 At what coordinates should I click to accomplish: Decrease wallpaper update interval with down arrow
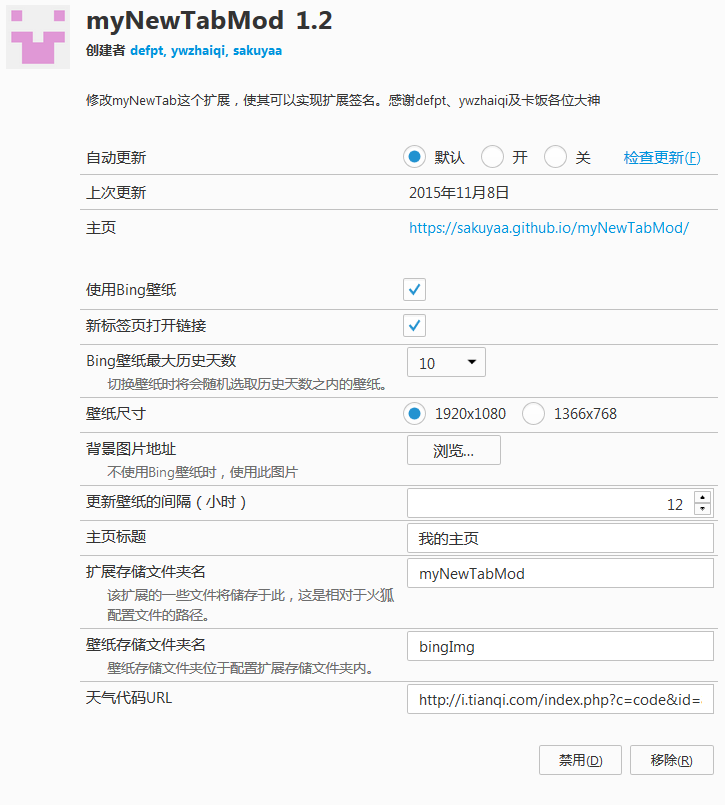(x=702, y=509)
